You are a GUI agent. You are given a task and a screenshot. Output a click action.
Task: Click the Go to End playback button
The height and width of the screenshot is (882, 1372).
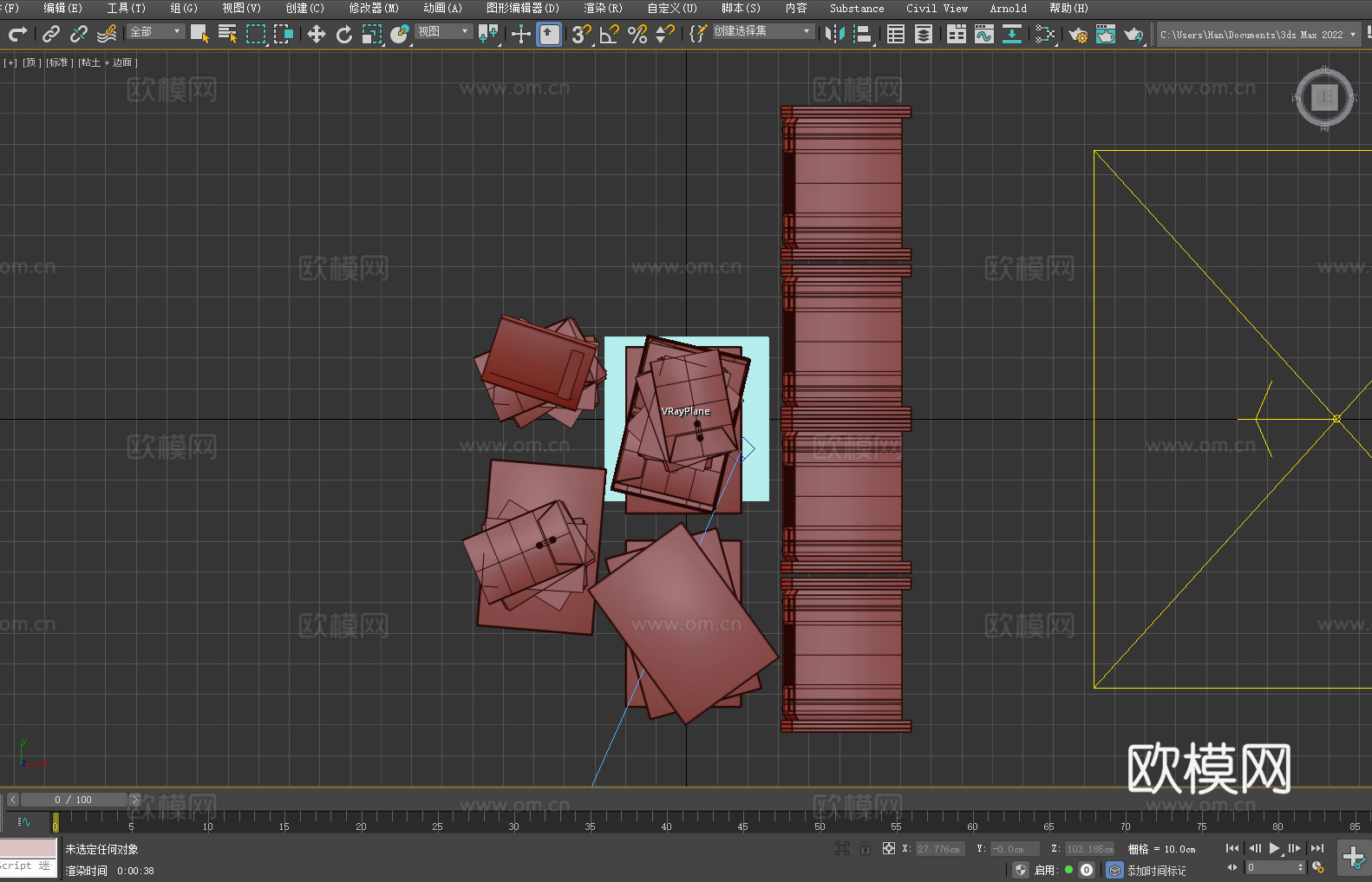pos(1317,848)
